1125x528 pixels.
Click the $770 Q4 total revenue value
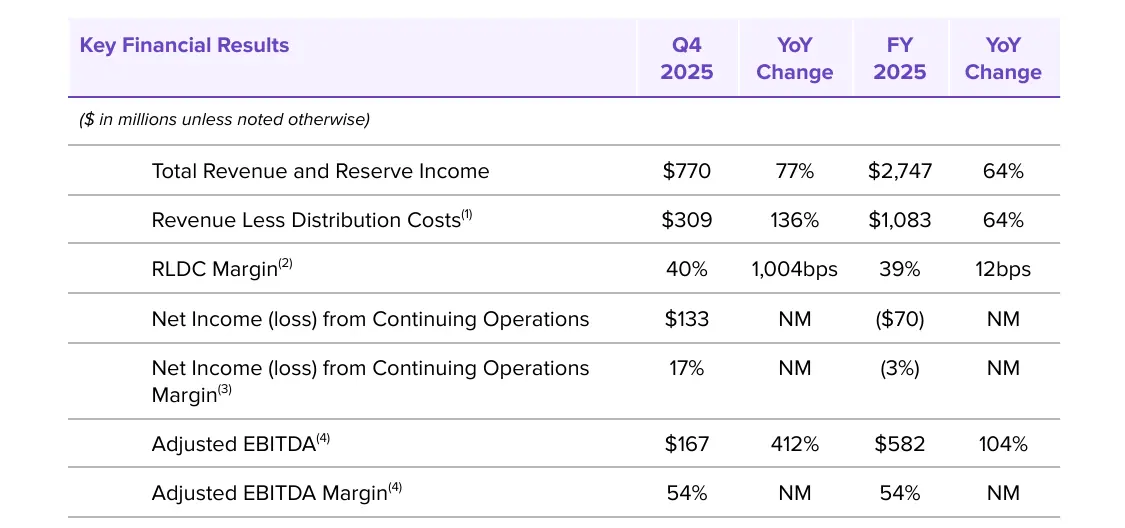687,171
